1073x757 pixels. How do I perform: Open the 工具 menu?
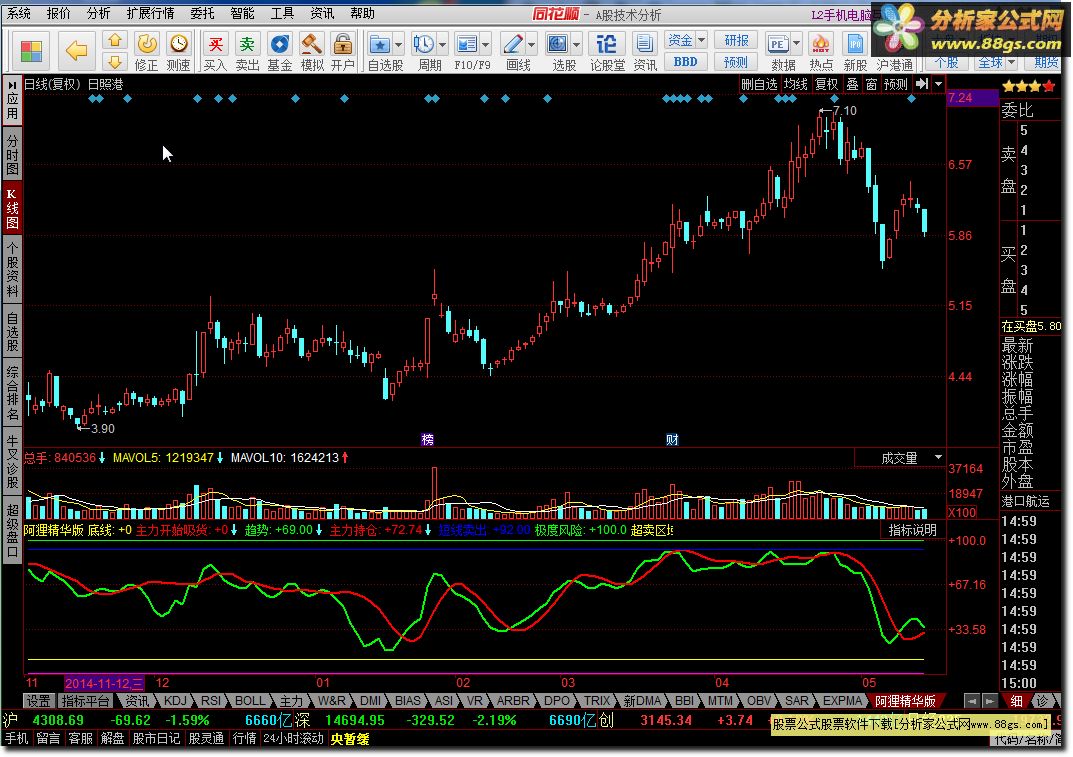pos(281,13)
